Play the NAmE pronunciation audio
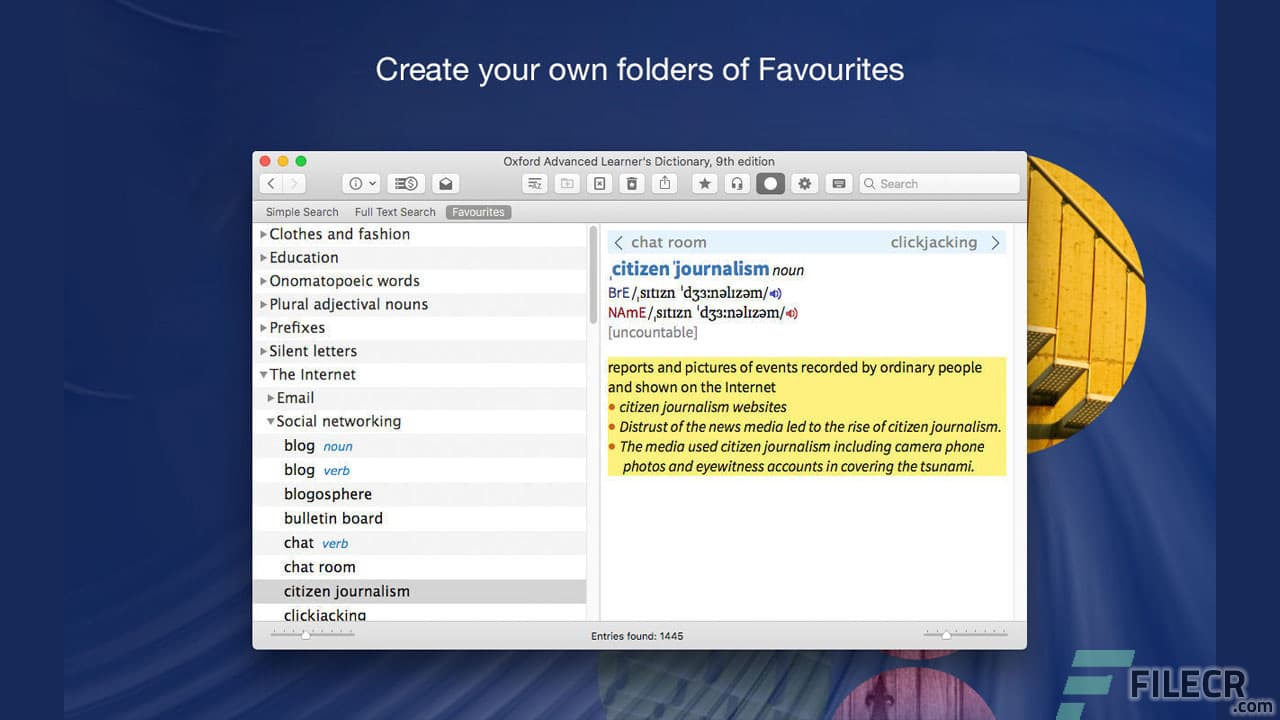This screenshot has height=720, width=1280. coord(791,313)
